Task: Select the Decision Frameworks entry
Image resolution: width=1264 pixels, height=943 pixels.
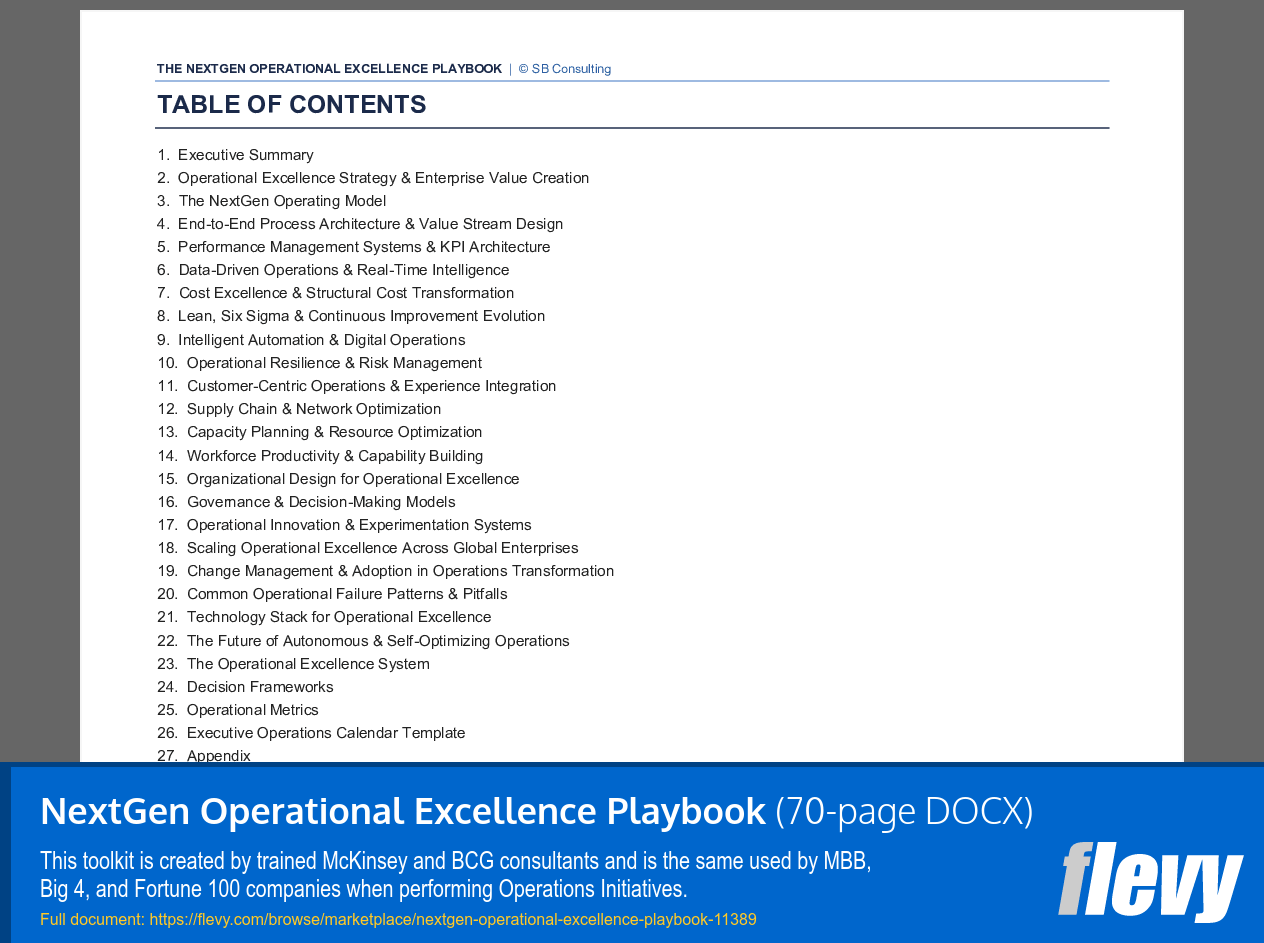Action: click(260, 687)
